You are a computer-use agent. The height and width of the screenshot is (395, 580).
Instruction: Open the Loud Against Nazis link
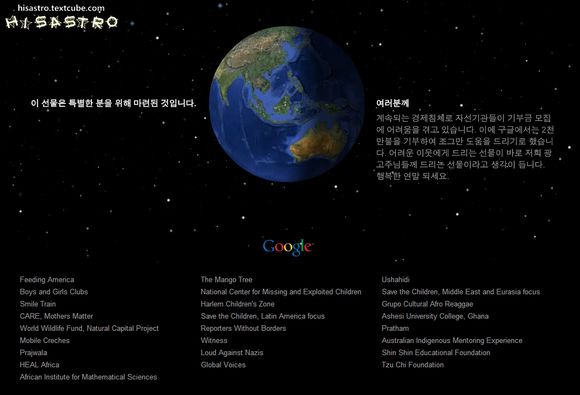pyautogui.click(x=232, y=353)
